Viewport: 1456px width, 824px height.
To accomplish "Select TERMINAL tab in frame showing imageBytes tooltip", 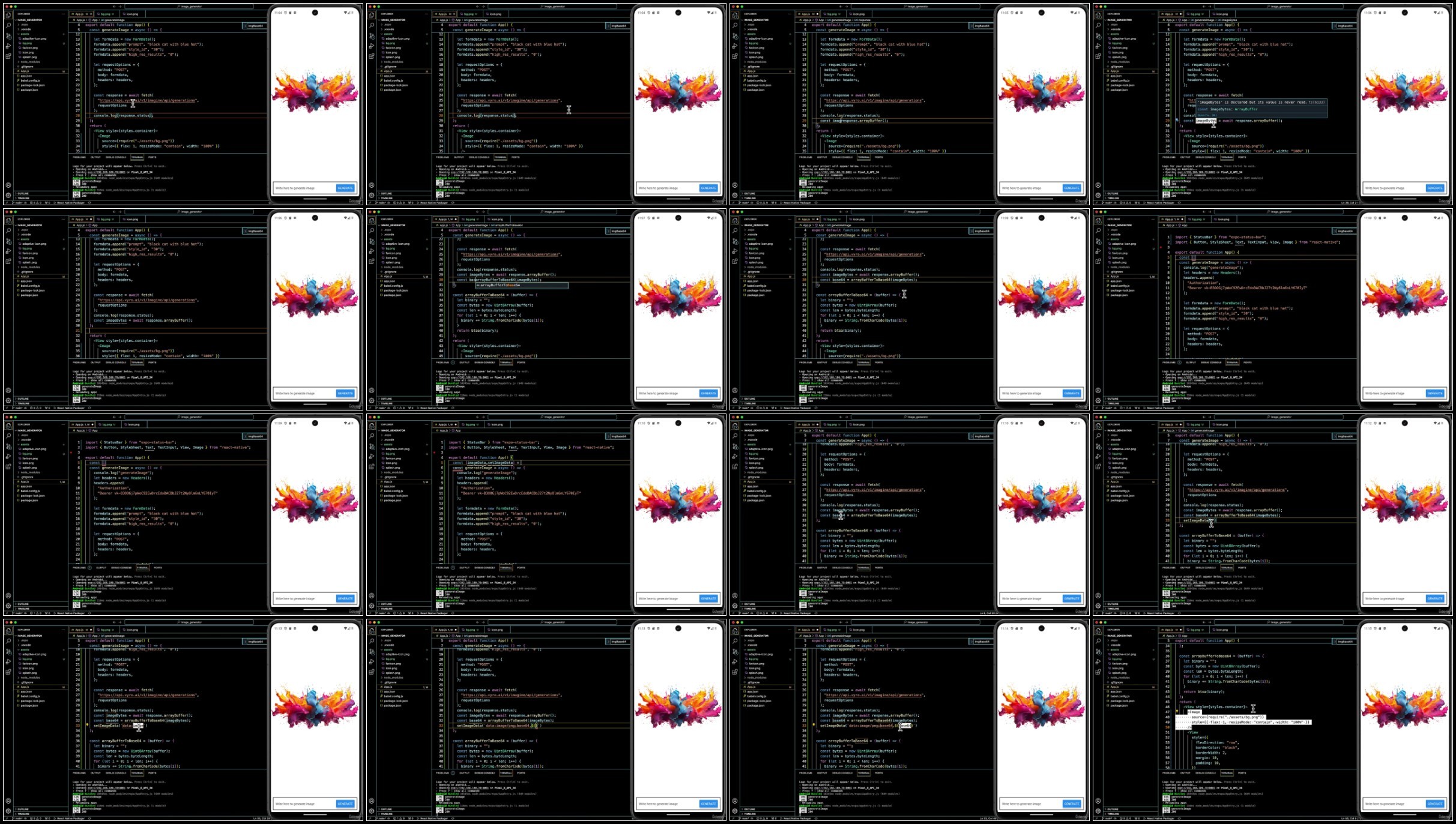I will coord(1227,157).
